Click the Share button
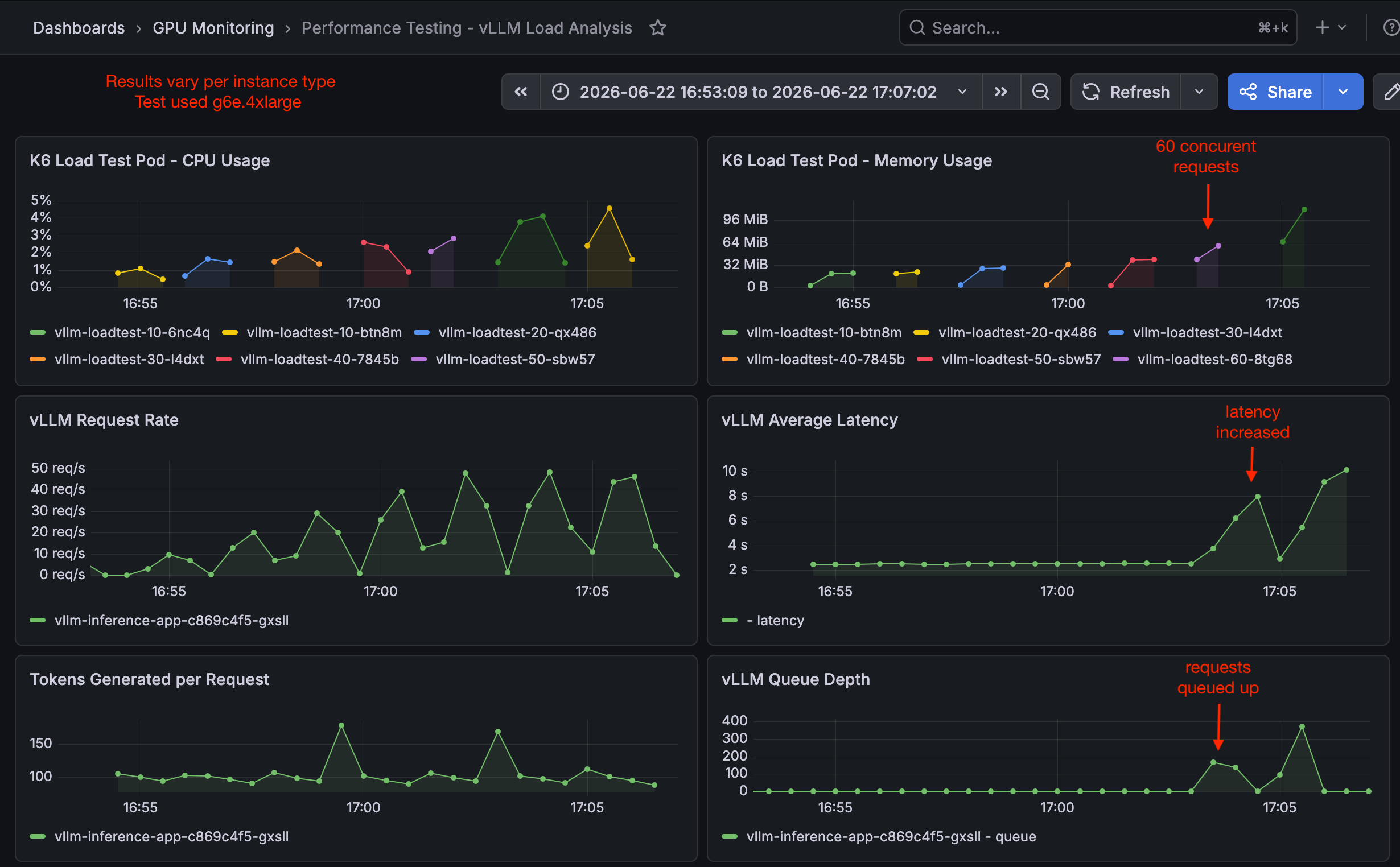 1275,92
